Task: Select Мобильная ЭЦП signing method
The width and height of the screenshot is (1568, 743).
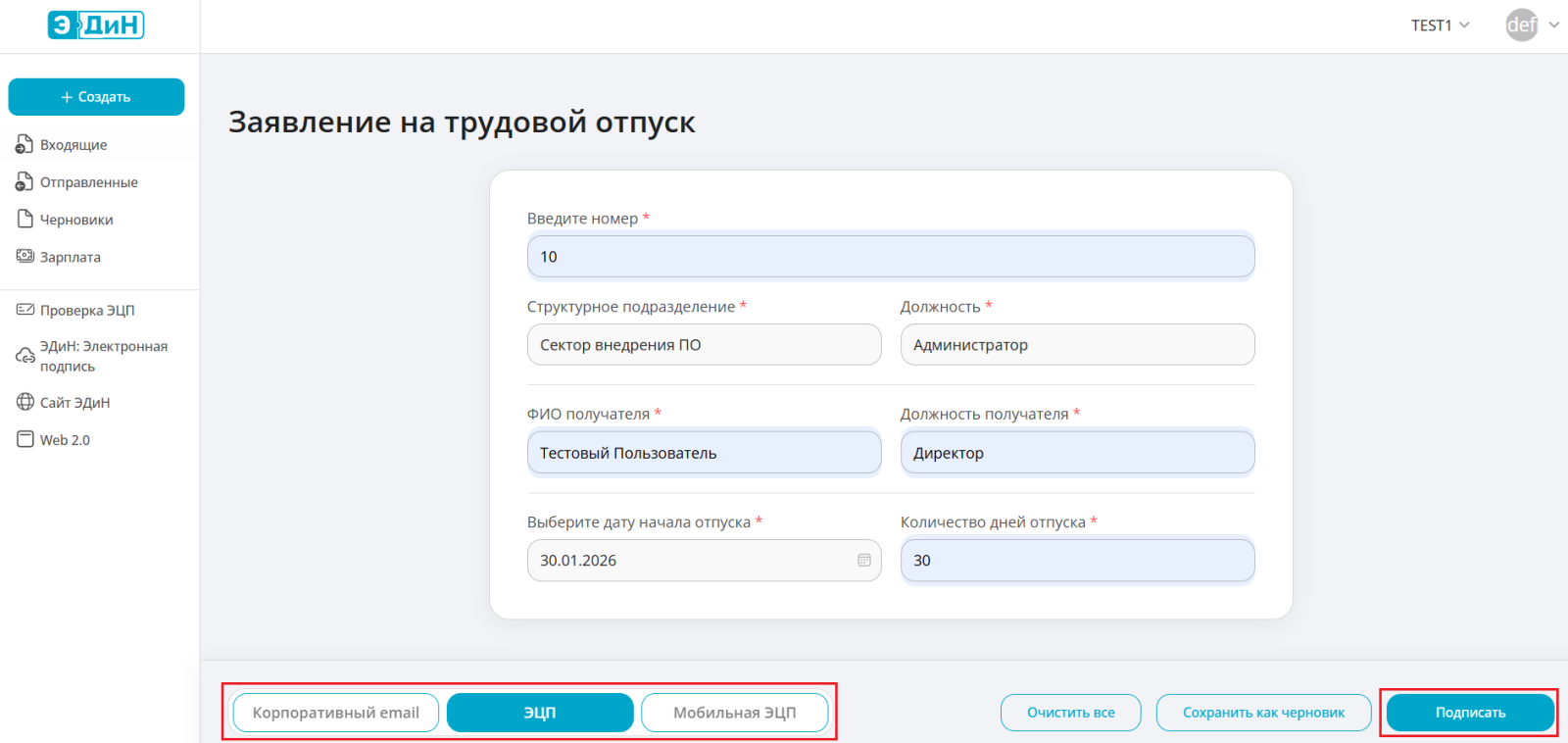Action: point(734,713)
